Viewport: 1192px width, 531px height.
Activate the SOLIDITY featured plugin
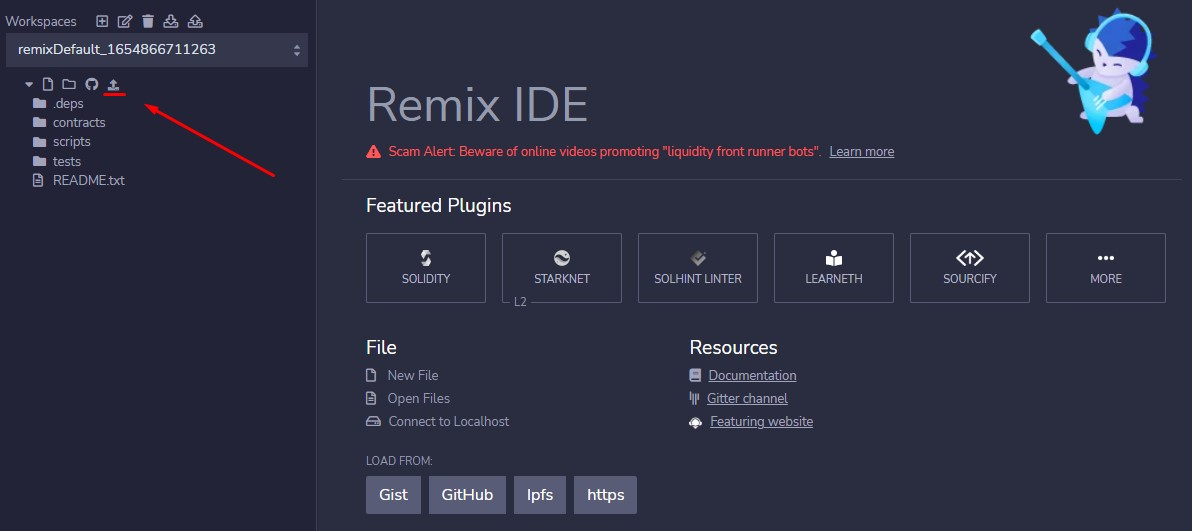tap(426, 268)
